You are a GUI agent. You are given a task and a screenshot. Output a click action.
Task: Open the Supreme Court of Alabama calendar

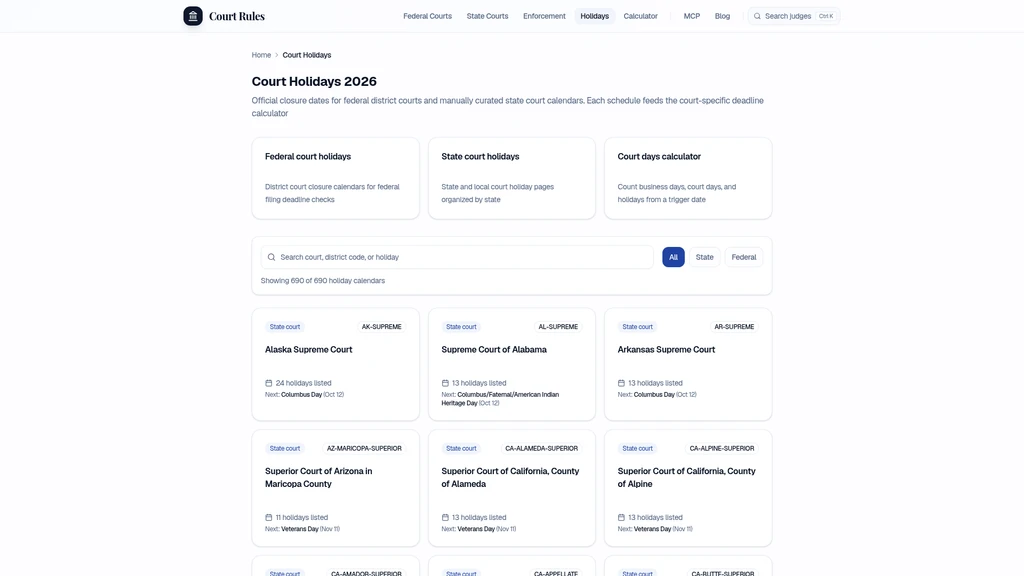point(512,364)
